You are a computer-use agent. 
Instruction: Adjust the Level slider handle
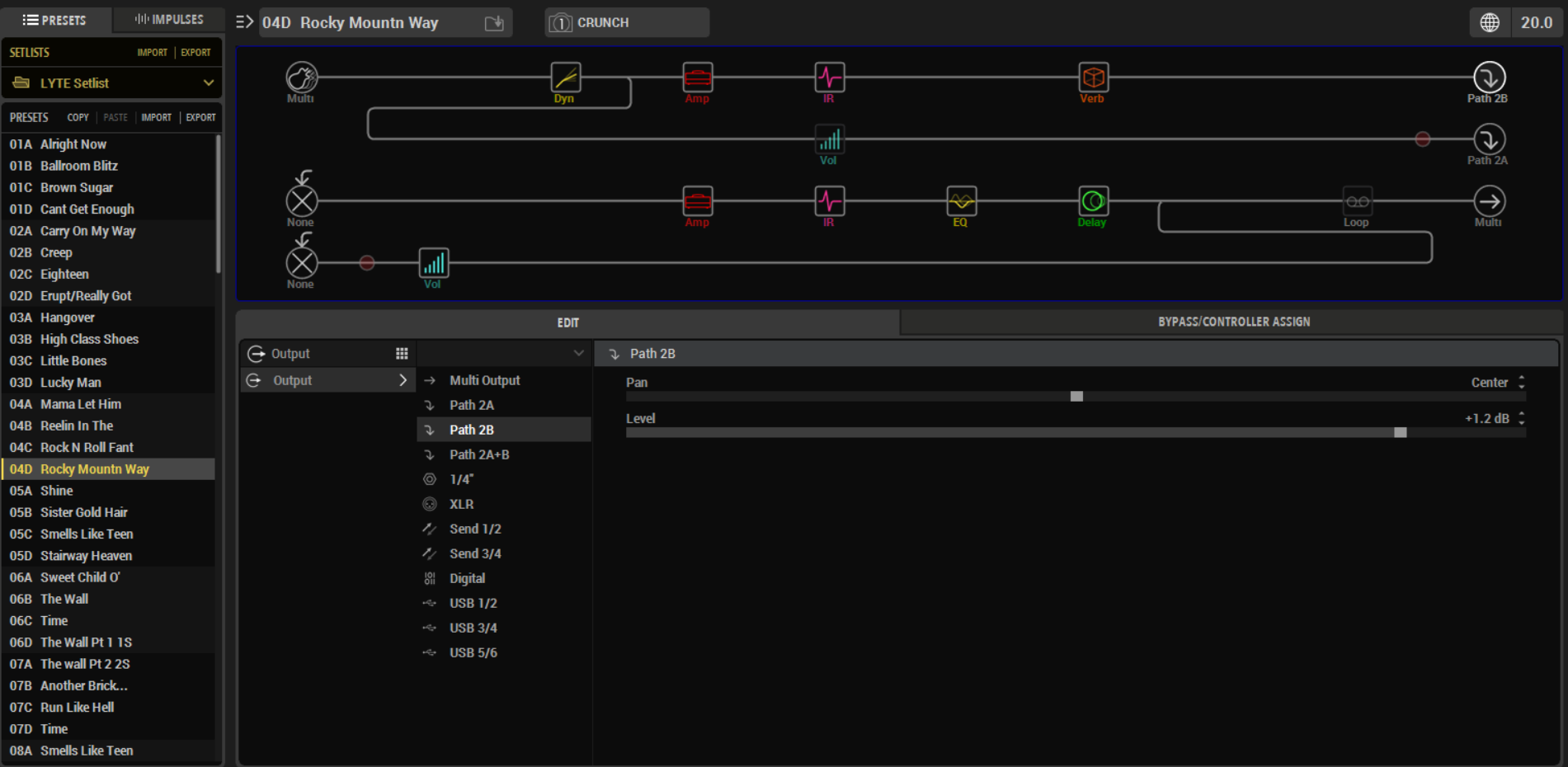click(1400, 433)
